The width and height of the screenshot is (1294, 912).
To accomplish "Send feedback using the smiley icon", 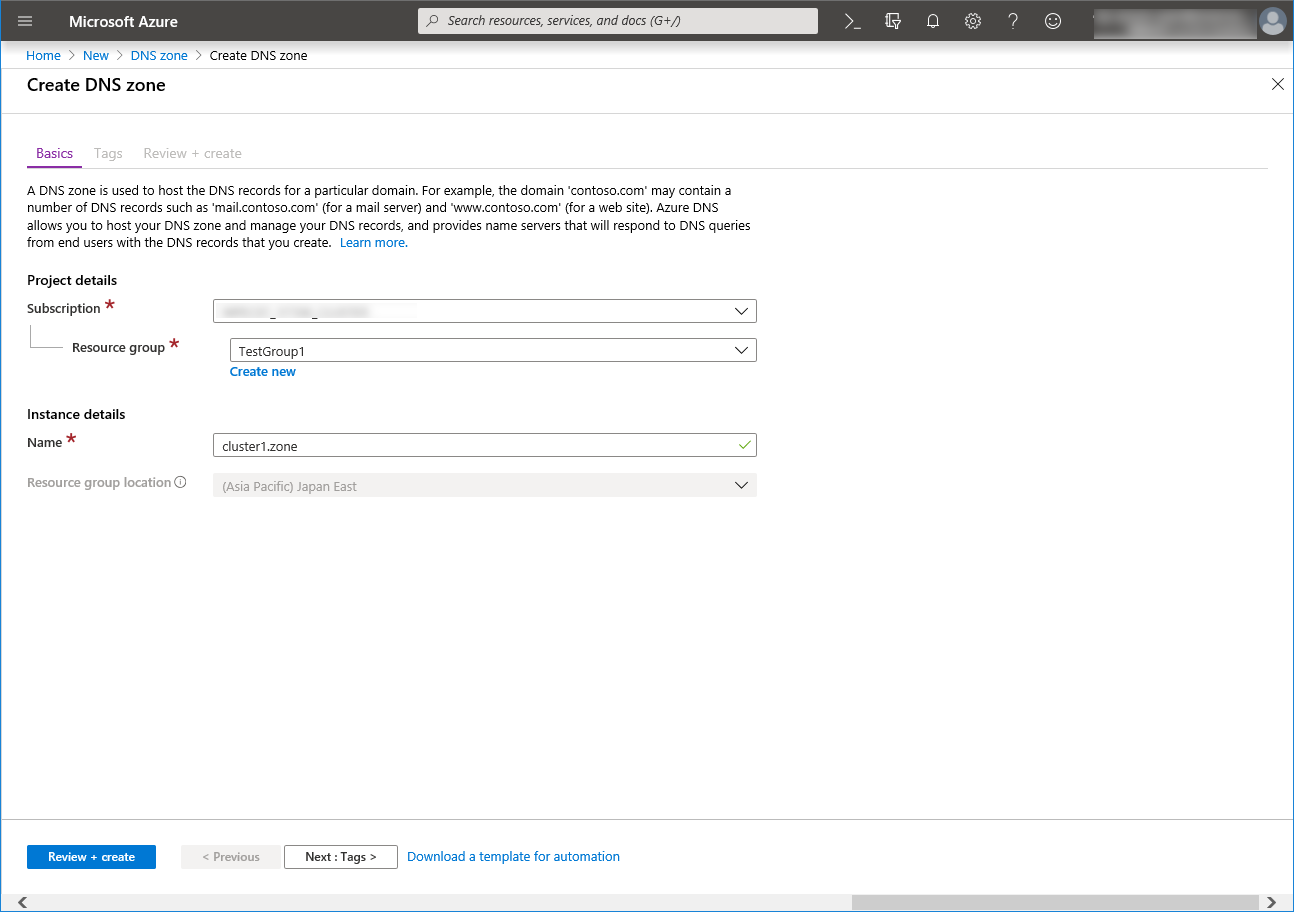I will pyautogui.click(x=1052, y=21).
